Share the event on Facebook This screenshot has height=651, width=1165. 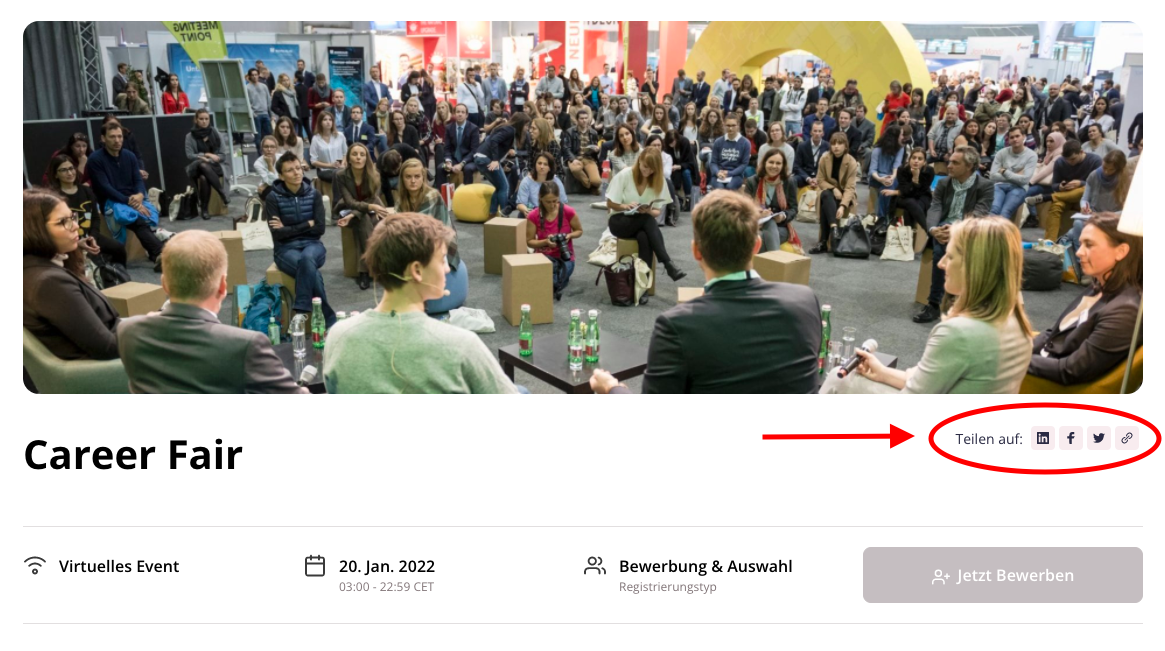point(1071,438)
